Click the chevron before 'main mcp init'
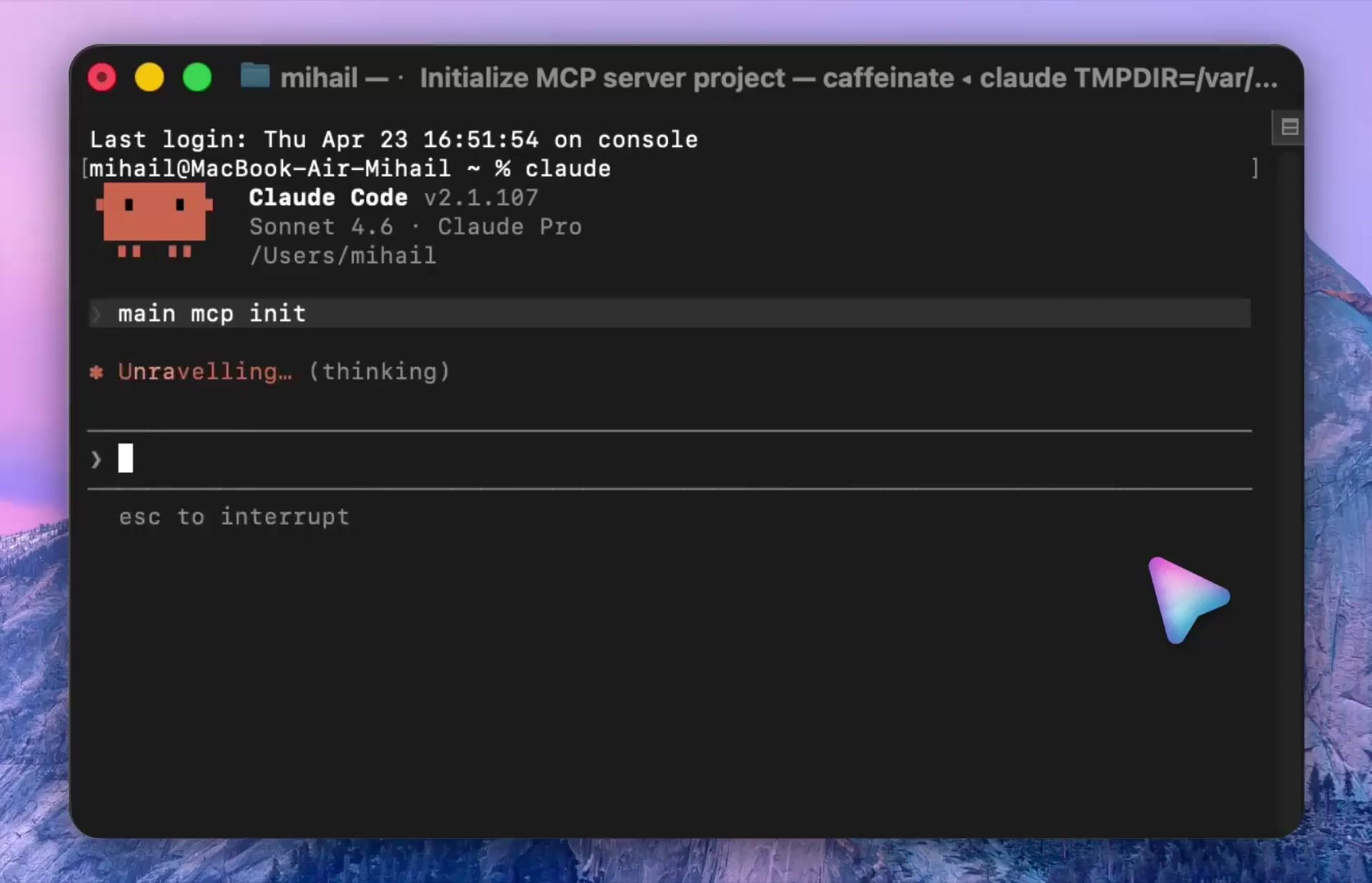The height and width of the screenshot is (883, 1372). pyautogui.click(x=97, y=314)
